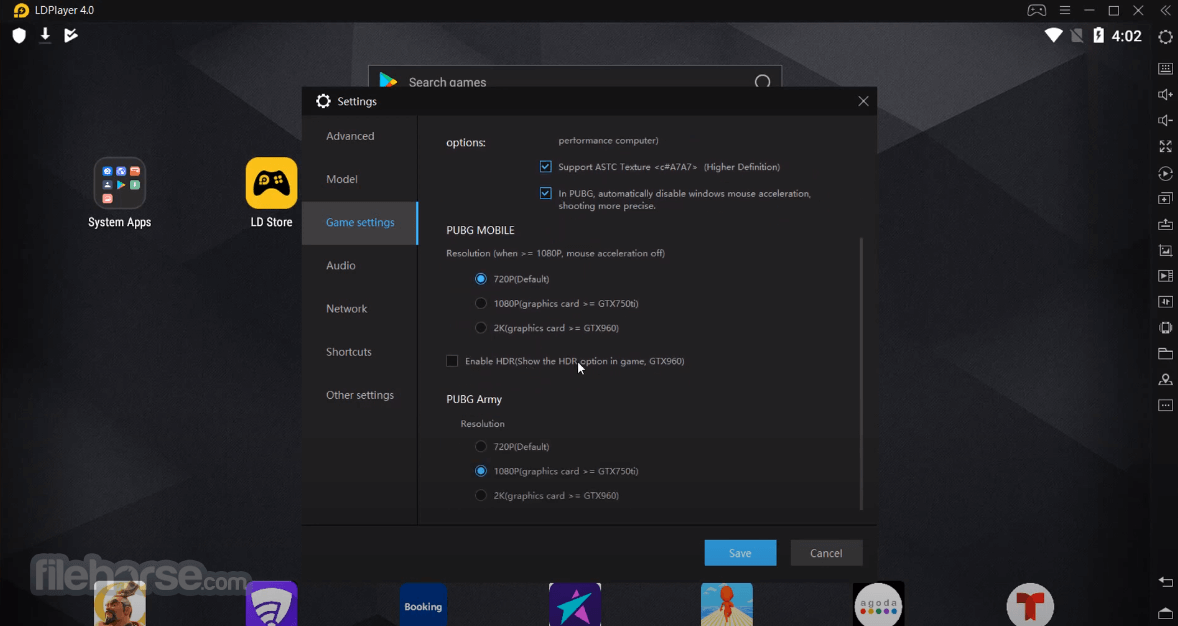The height and width of the screenshot is (626, 1178).
Task: Open the video recorder icon
Action: pos(1165,276)
